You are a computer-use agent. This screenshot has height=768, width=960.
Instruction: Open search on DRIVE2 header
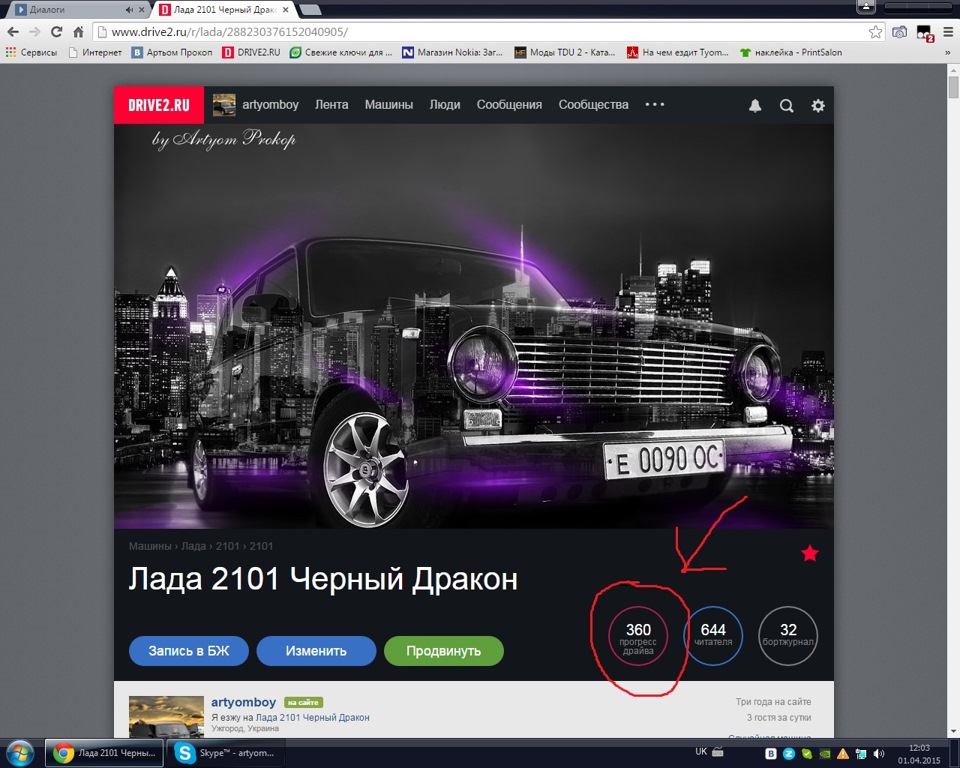point(786,104)
